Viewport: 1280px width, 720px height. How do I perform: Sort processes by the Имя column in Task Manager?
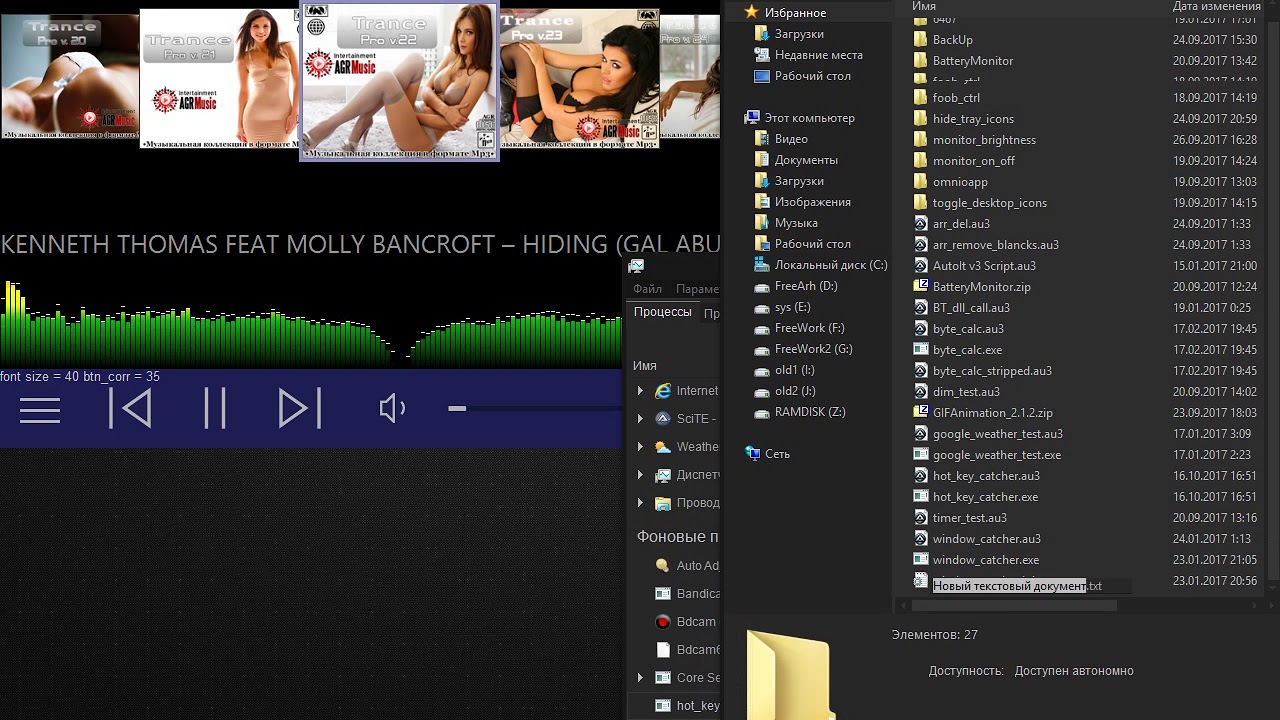pyautogui.click(x=645, y=366)
